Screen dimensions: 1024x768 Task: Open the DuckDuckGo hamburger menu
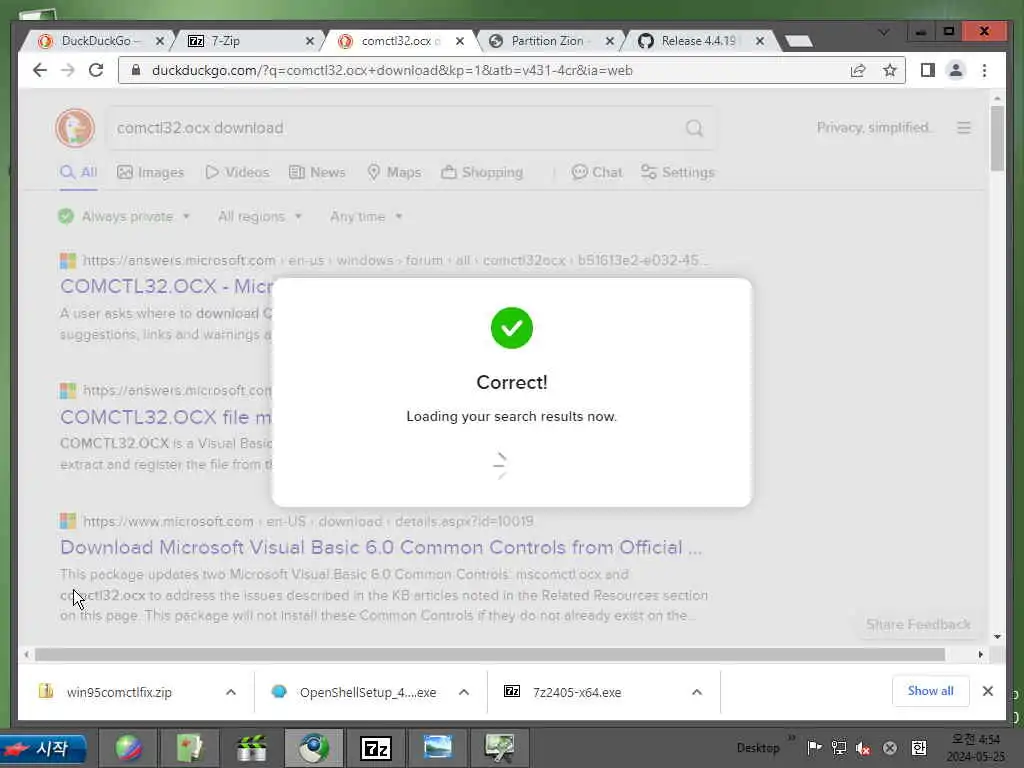click(964, 128)
